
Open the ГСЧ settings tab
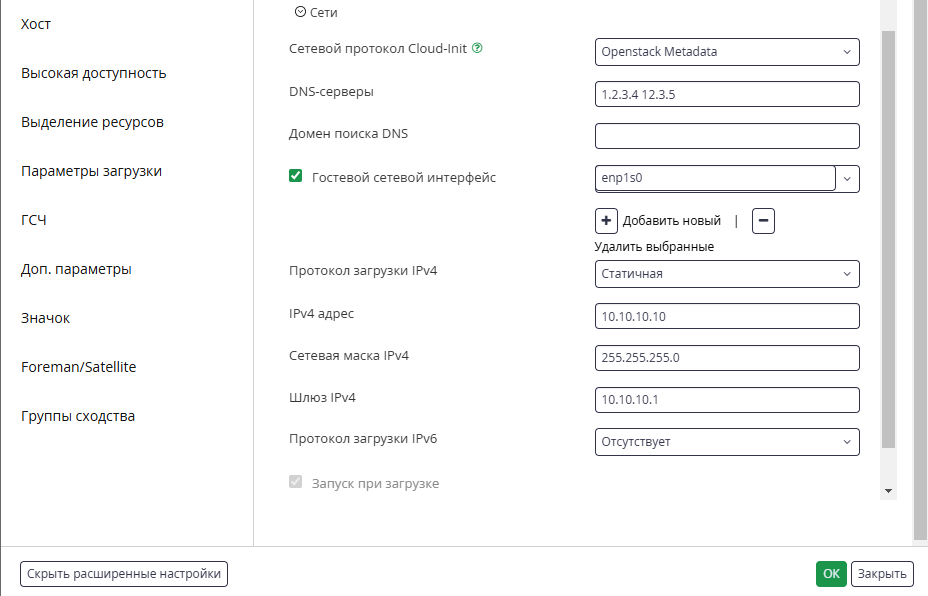coord(34,220)
